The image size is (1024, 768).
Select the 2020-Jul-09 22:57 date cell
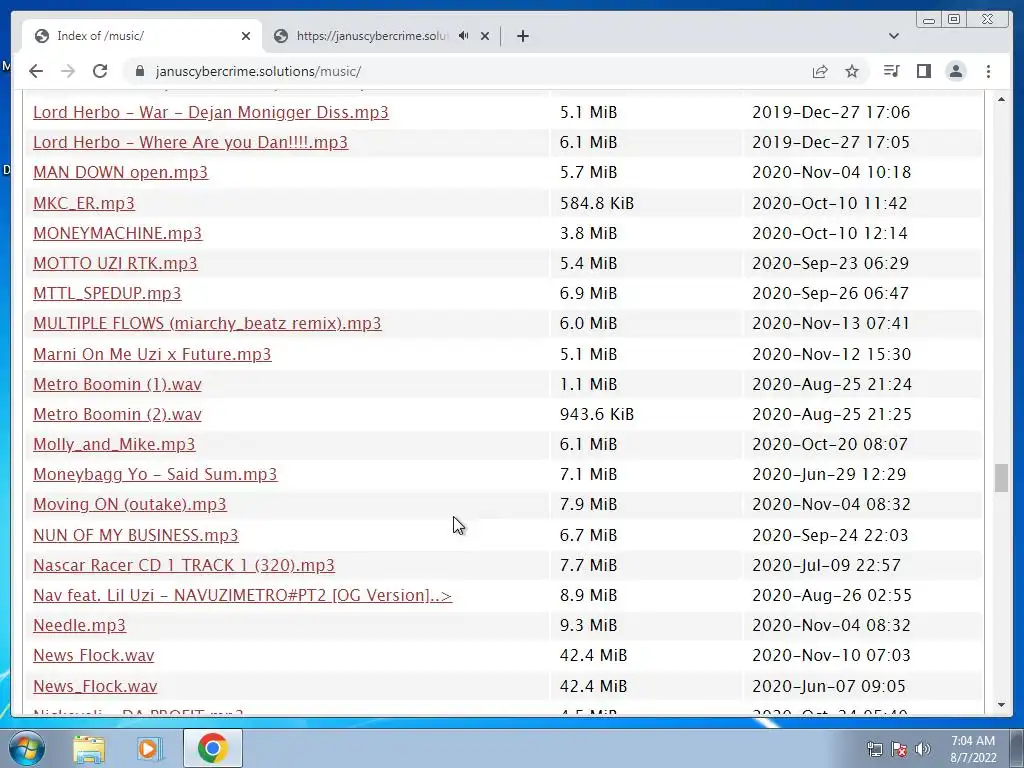[826, 565]
